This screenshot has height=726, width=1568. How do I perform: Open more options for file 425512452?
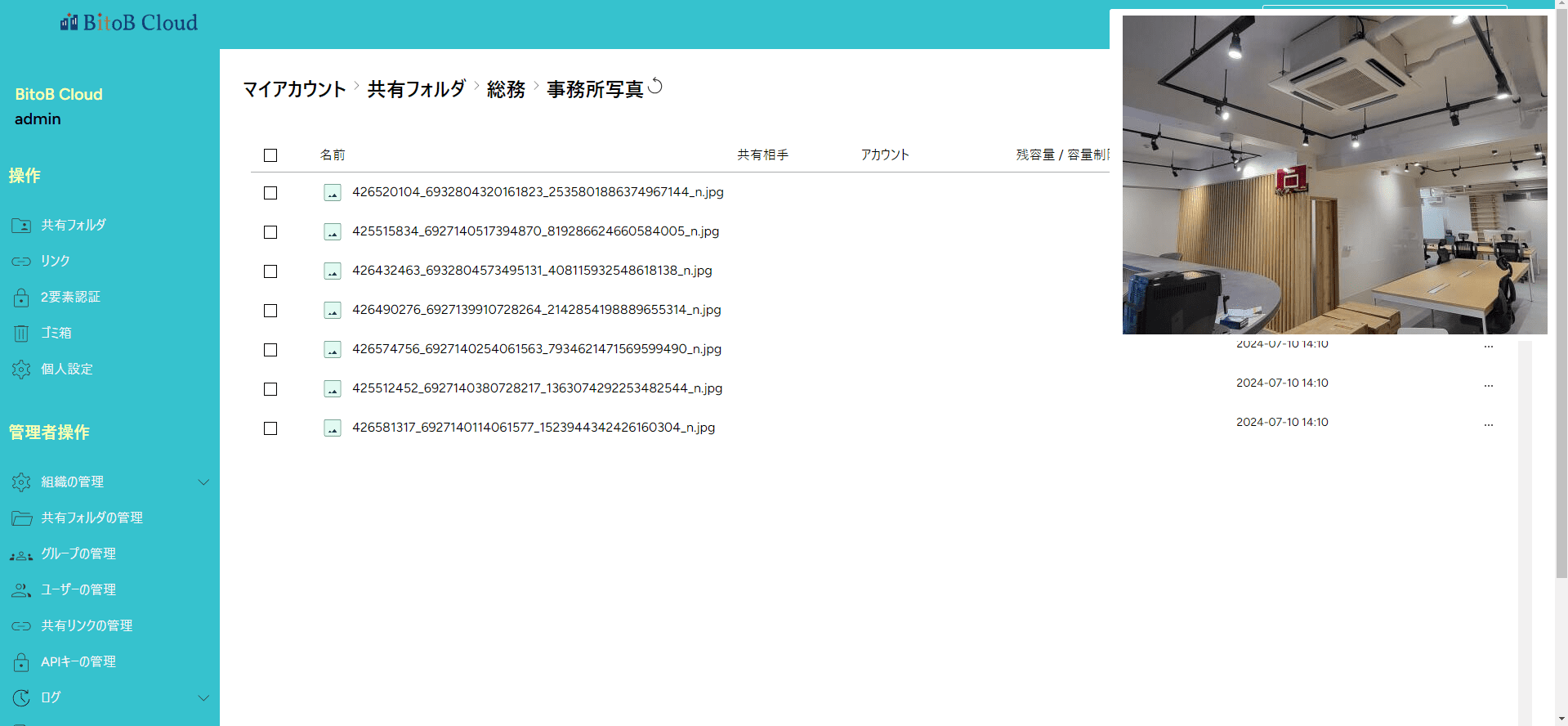(1489, 385)
